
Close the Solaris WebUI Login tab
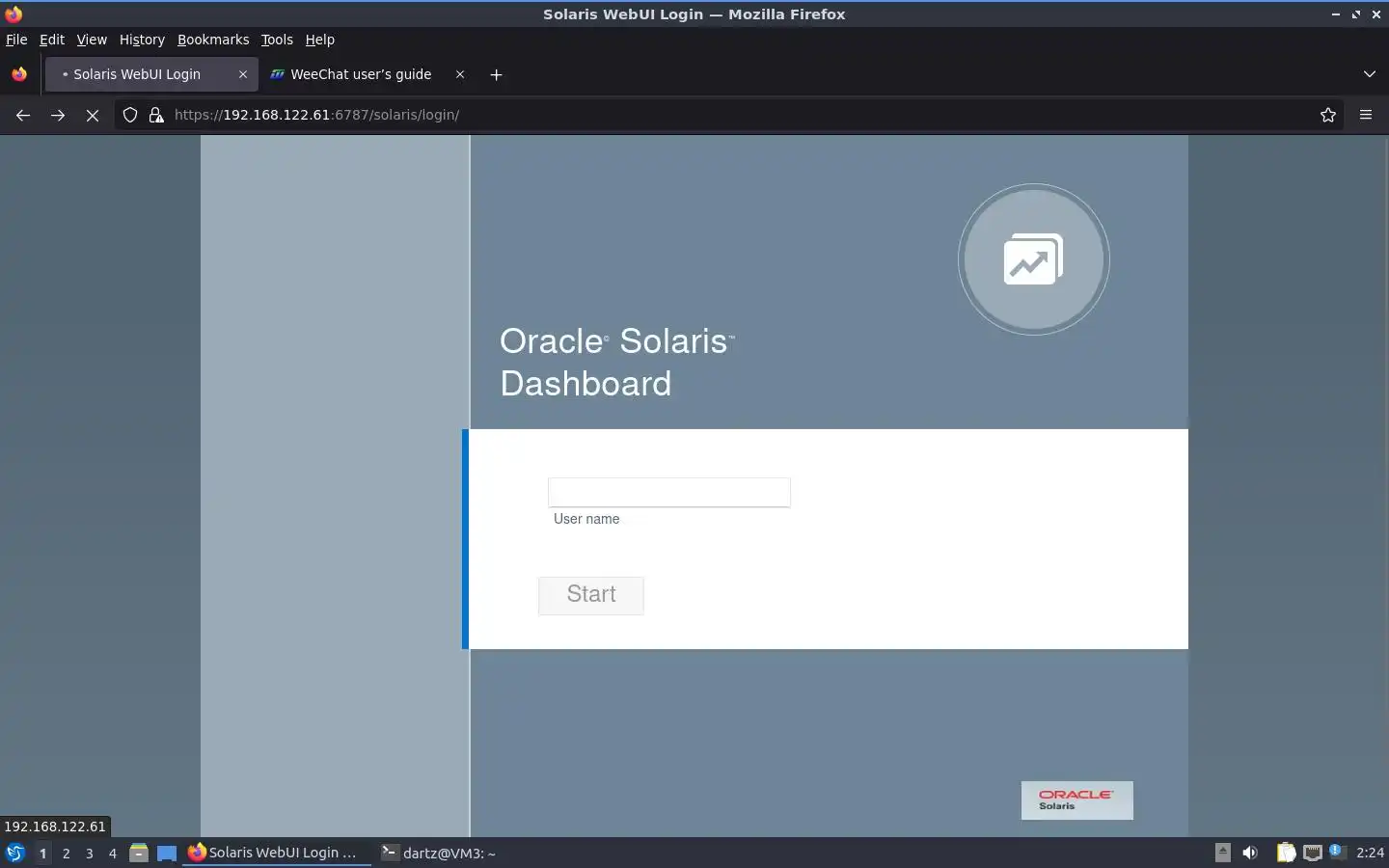click(x=243, y=74)
